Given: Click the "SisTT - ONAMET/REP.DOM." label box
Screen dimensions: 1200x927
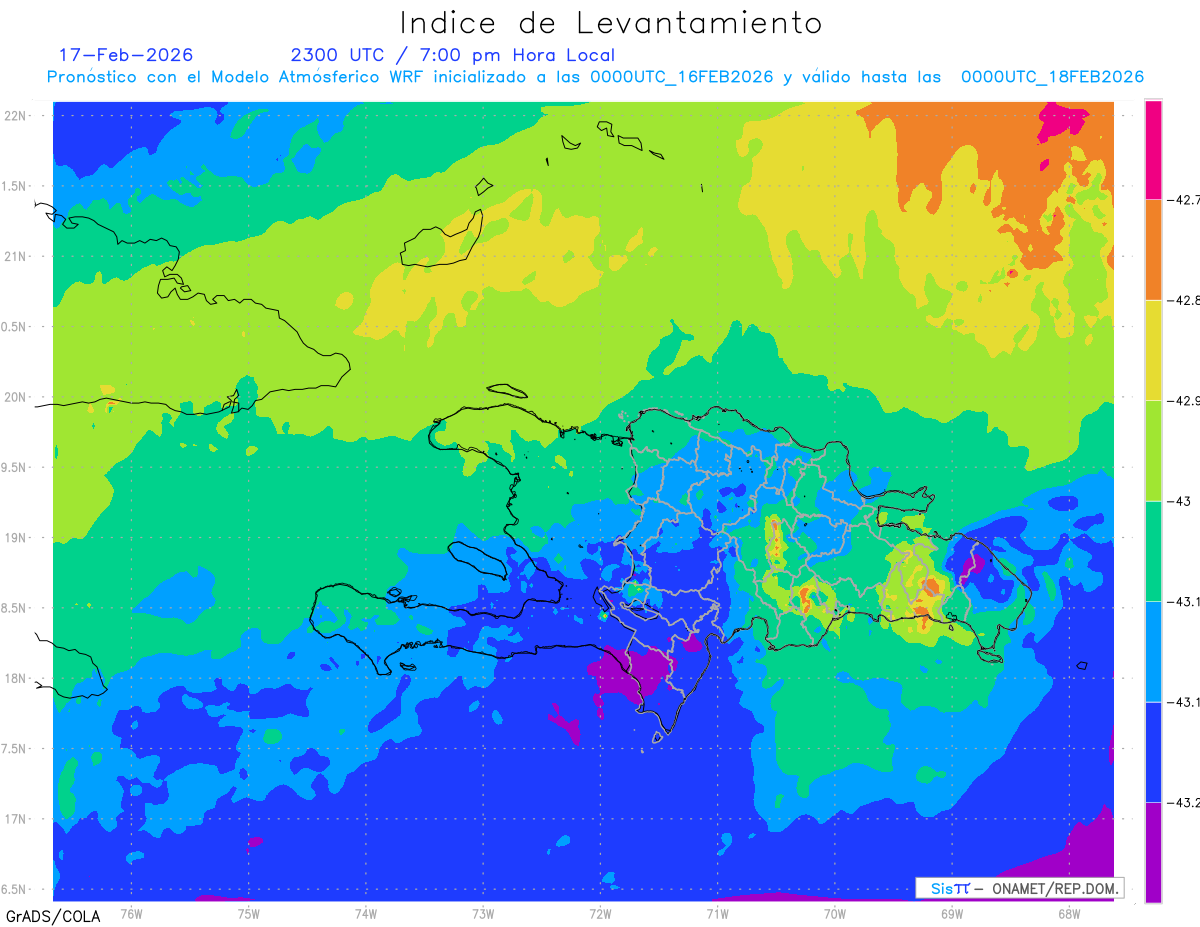Looking at the screenshot, I should [1019, 888].
